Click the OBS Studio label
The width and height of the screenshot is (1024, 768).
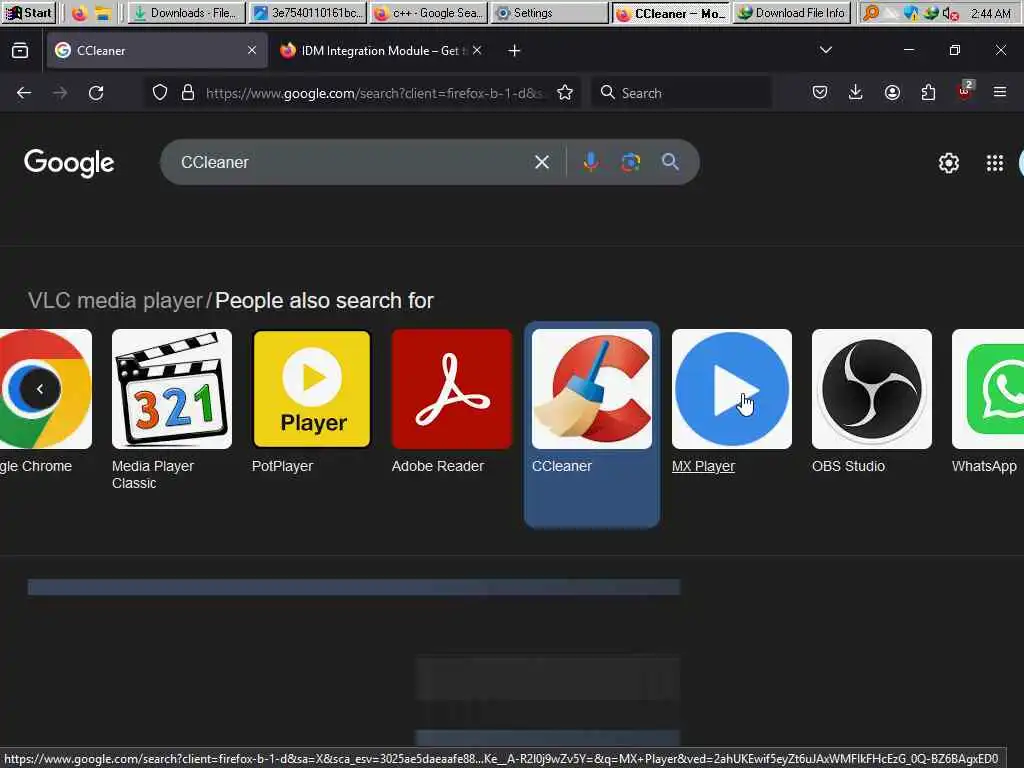pyautogui.click(x=848, y=466)
